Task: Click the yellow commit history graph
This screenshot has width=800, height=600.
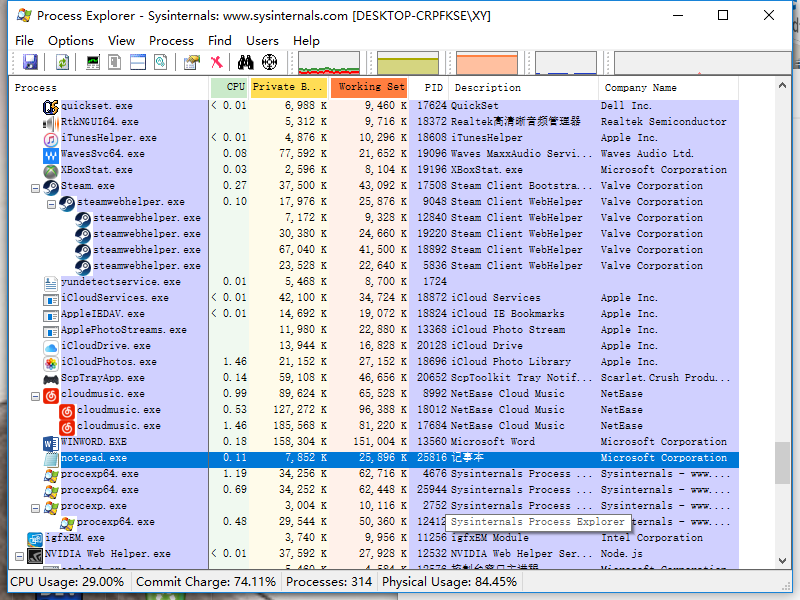Action: coord(408,63)
